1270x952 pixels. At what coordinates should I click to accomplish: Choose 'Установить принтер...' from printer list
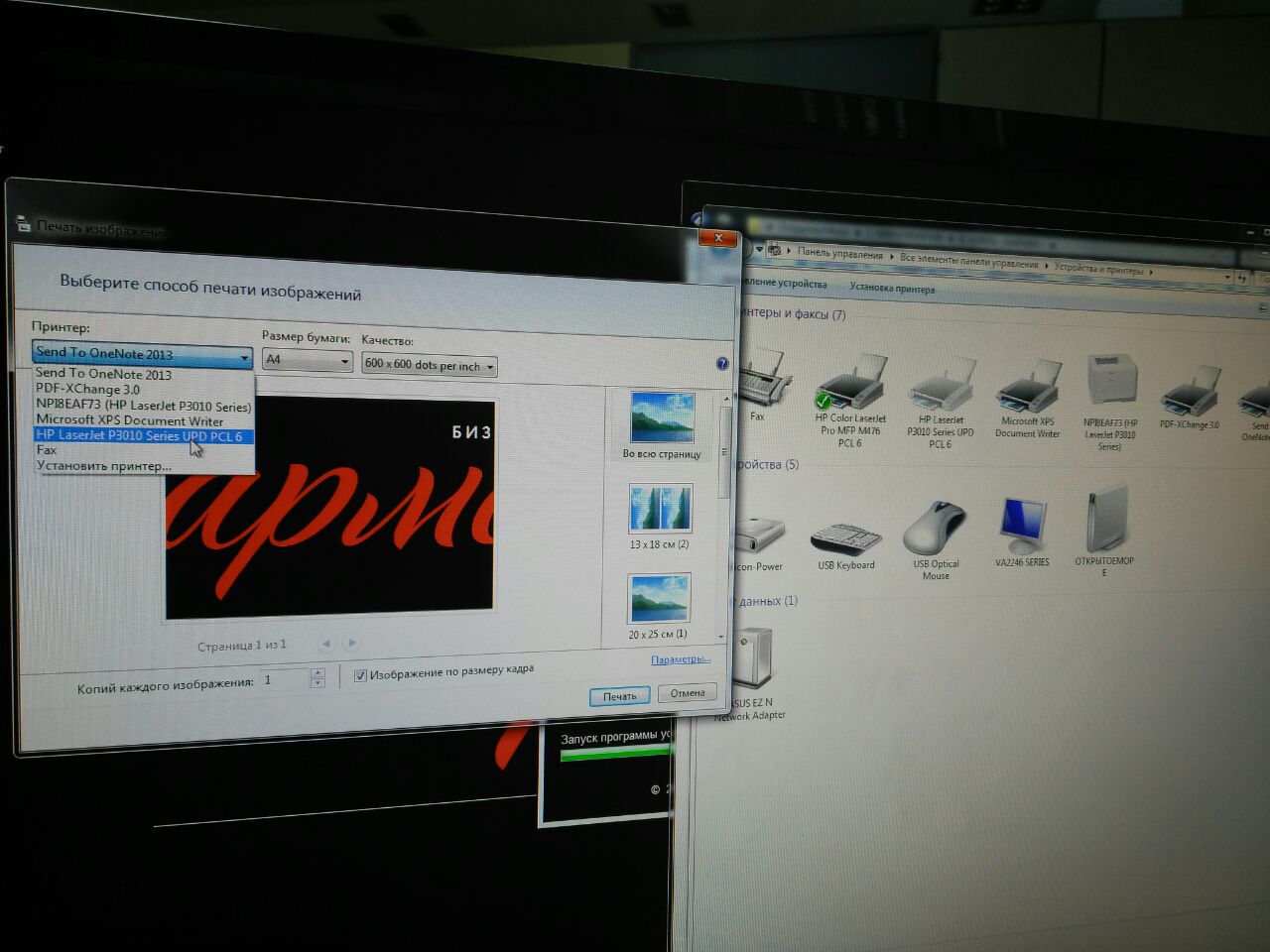click(144, 465)
